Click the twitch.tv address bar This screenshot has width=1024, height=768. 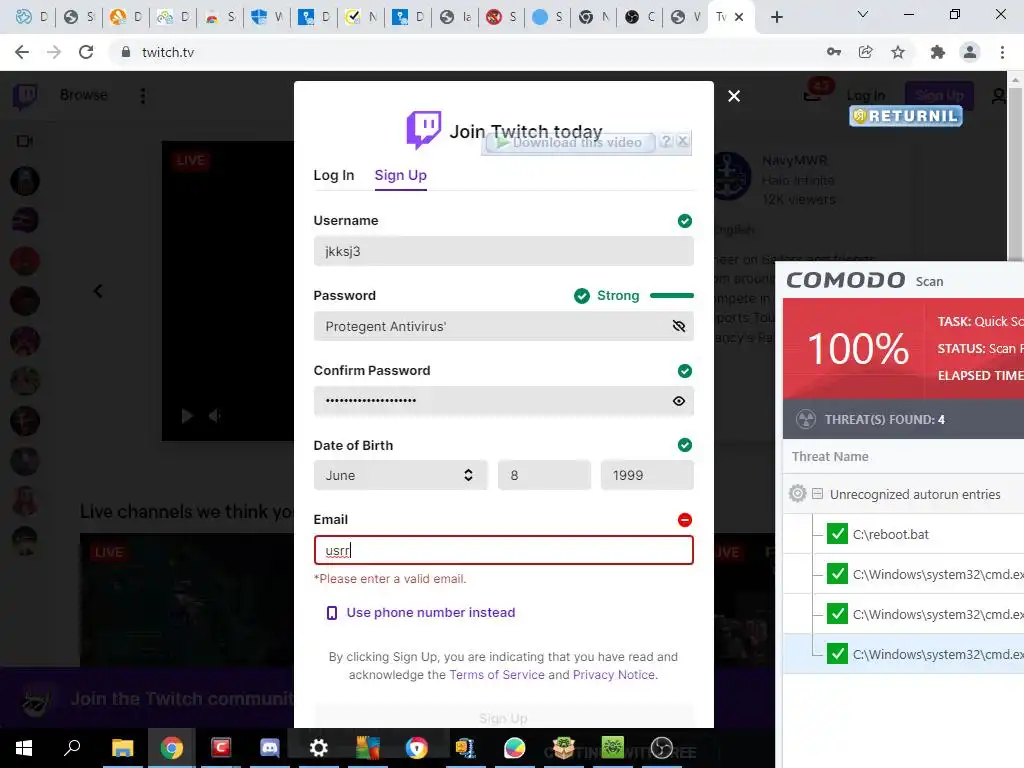pos(457,52)
